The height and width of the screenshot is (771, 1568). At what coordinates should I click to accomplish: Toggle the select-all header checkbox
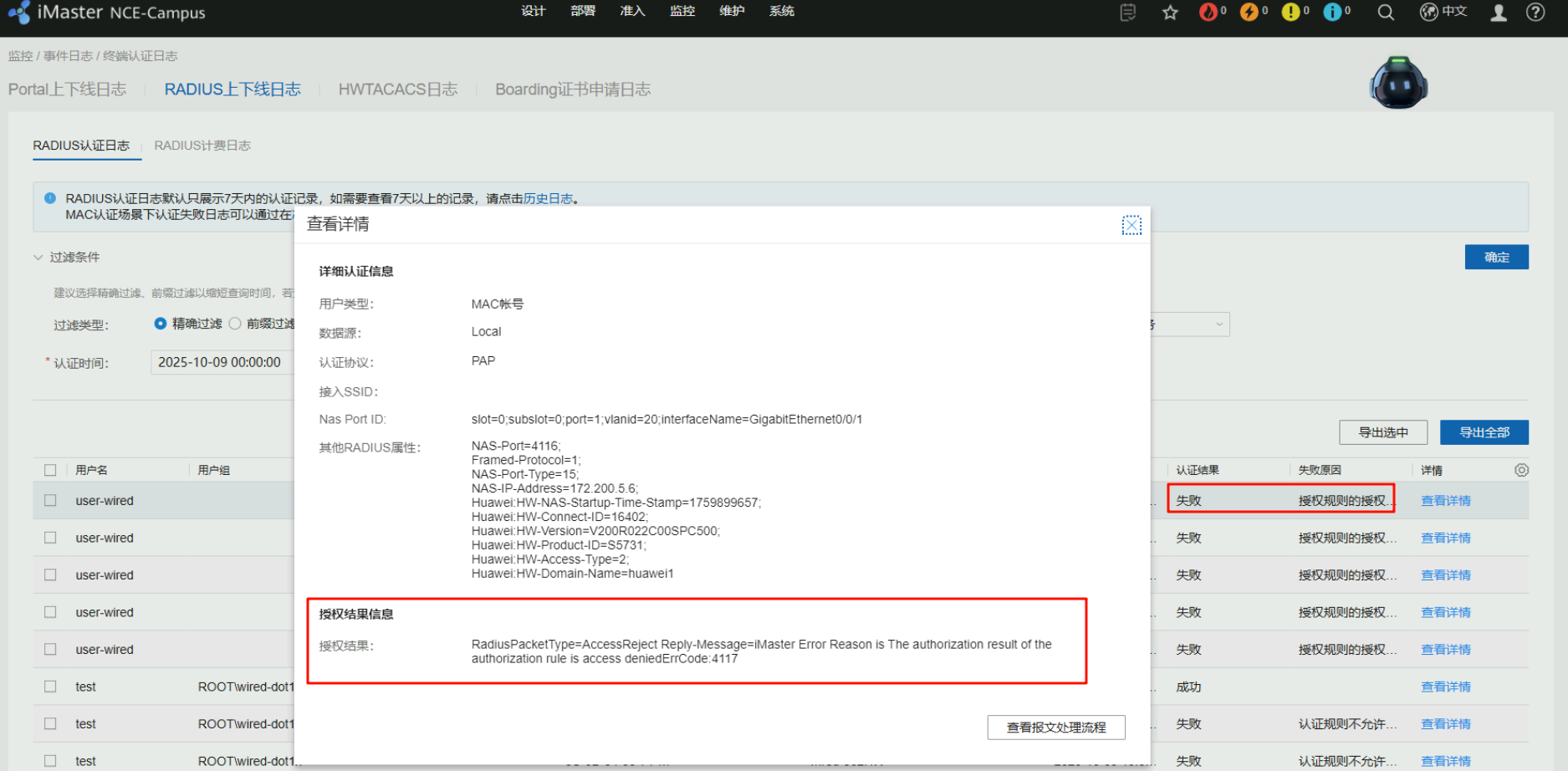50,470
